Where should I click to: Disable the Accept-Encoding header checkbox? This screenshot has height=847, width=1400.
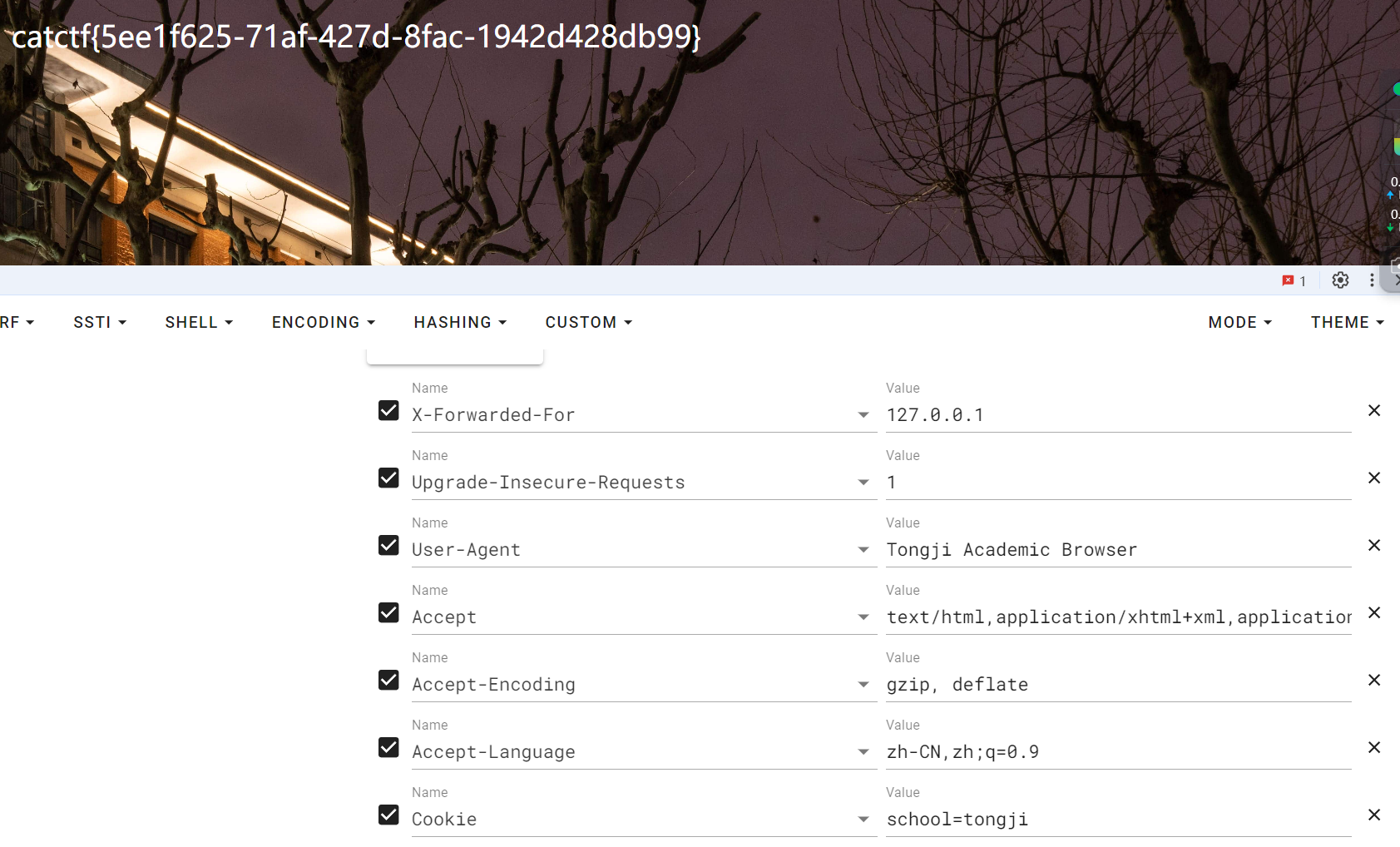(x=388, y=680)
